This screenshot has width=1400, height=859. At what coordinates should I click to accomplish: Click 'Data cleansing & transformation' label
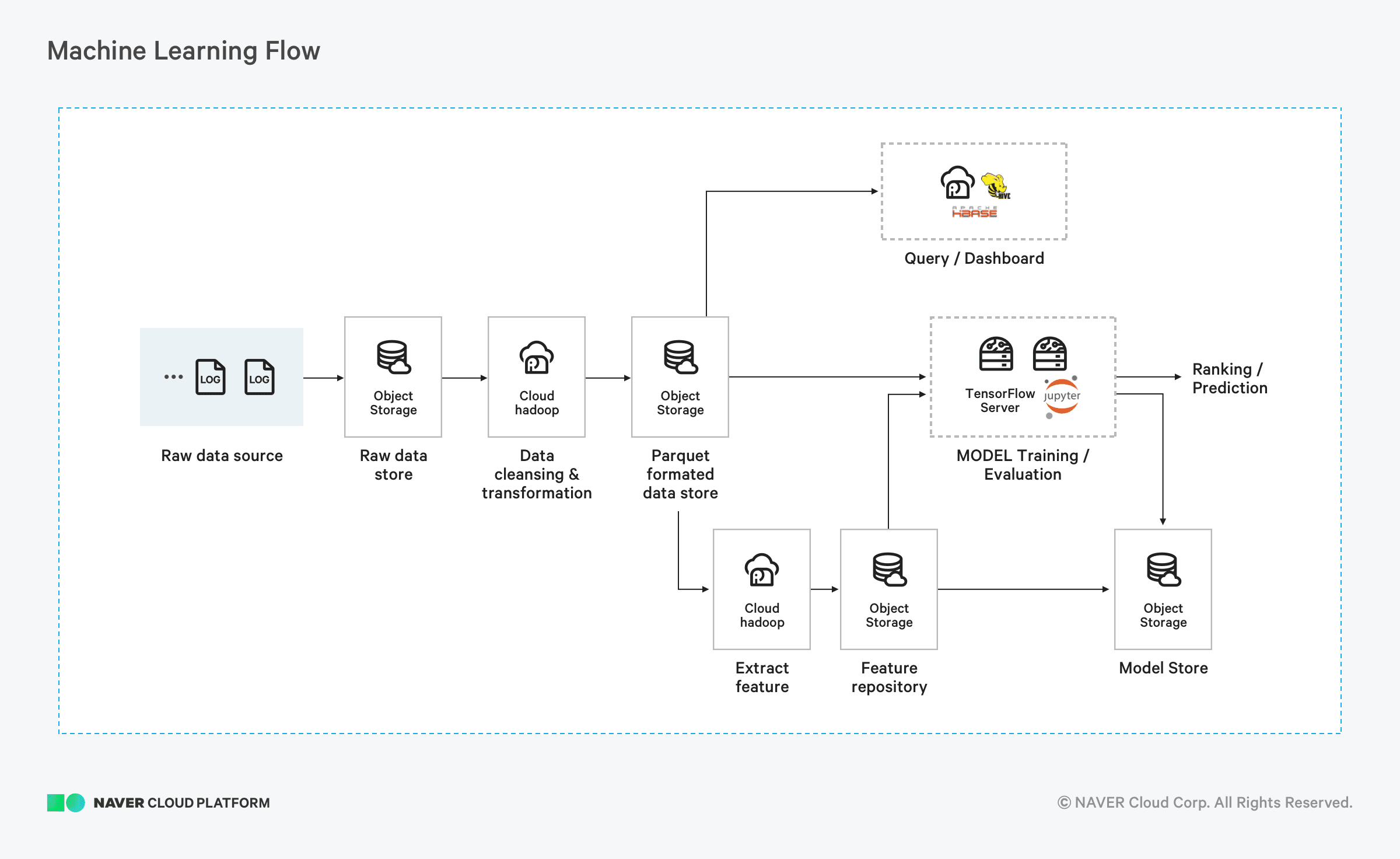click(x=537, y=474)
